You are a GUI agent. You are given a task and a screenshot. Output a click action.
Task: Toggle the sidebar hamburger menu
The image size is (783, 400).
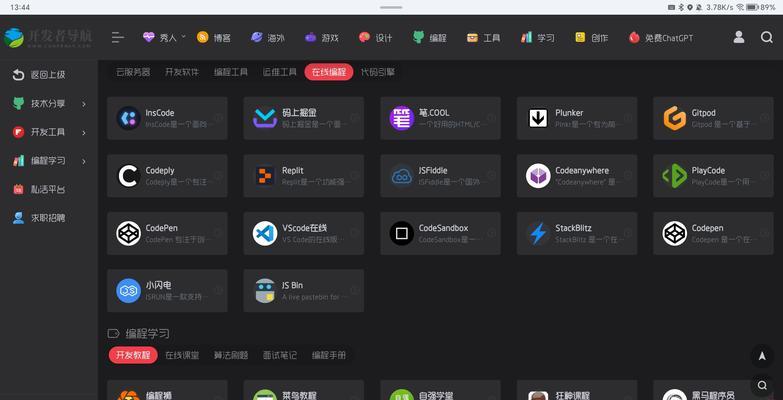click(x=118, y=37)
